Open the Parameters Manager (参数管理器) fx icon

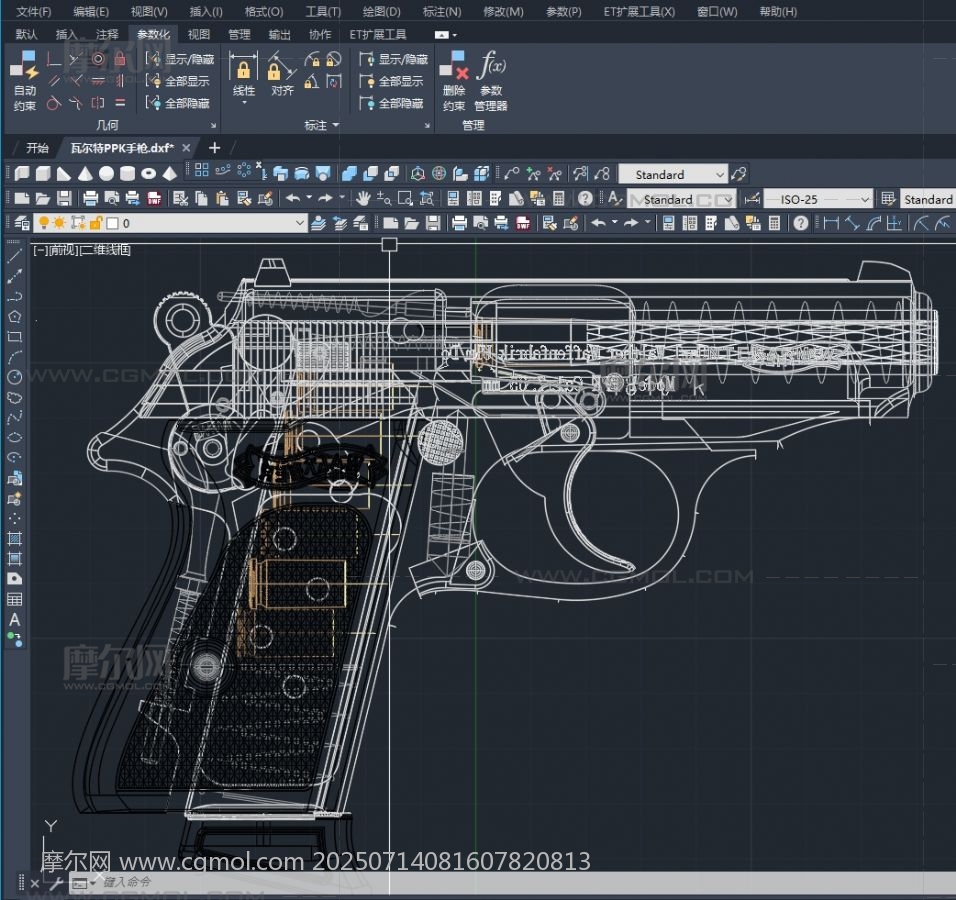pyautogui.click(x=491, y=65)
